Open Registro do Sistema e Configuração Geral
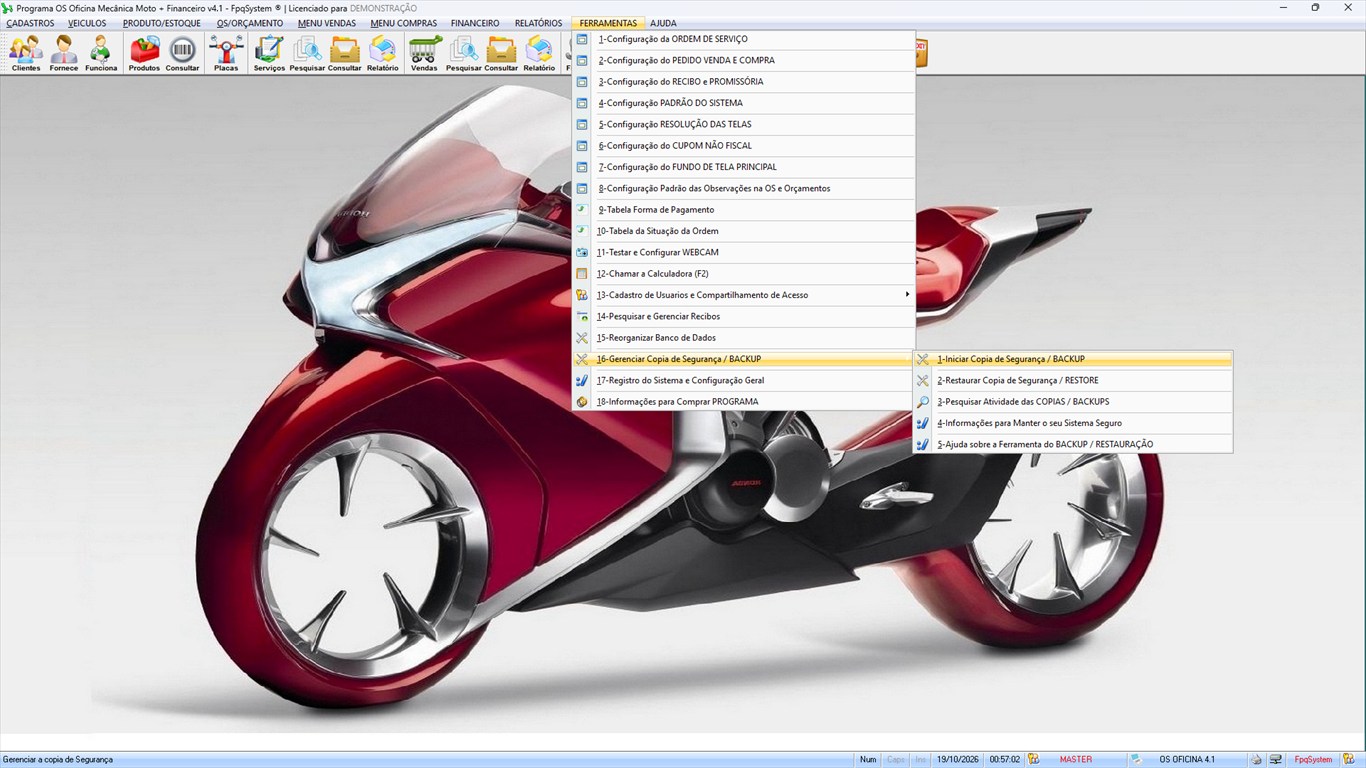Screen dimensions: 1366x768 [744, 380]
